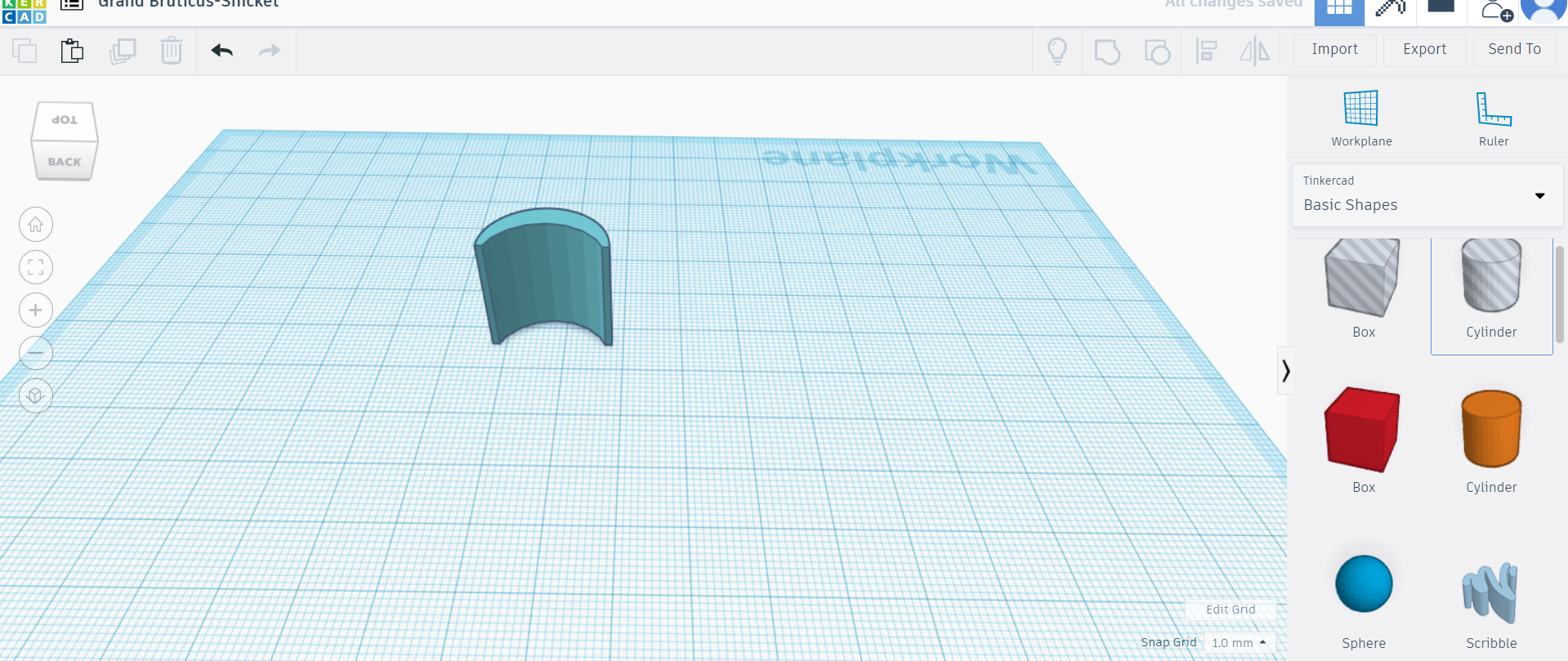Screen dimensions: 1568x661
Task: Collapse the shapes panel with the chevron
Action: click(x=1285, y=371)
